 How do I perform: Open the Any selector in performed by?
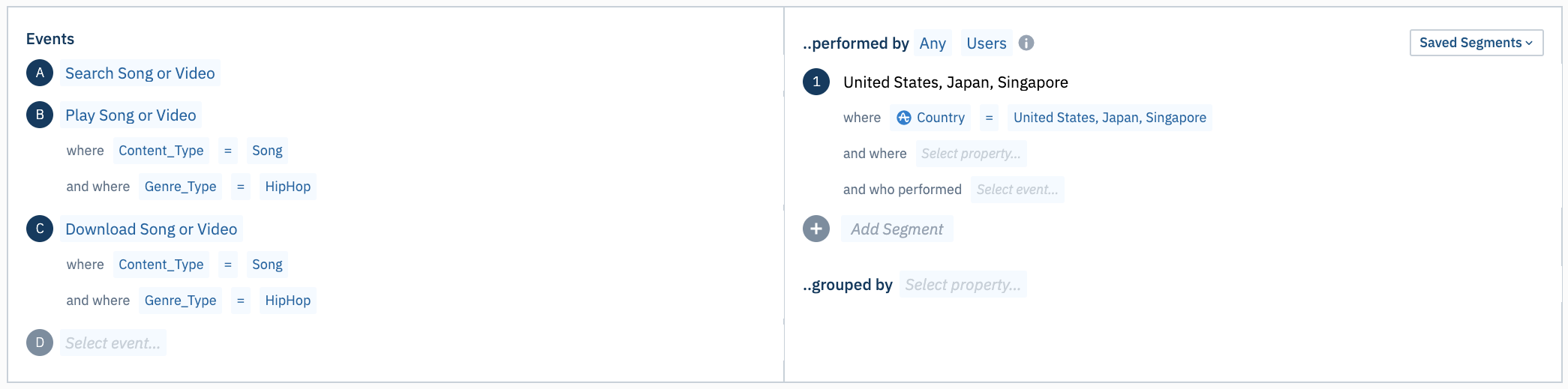point(933,43)
